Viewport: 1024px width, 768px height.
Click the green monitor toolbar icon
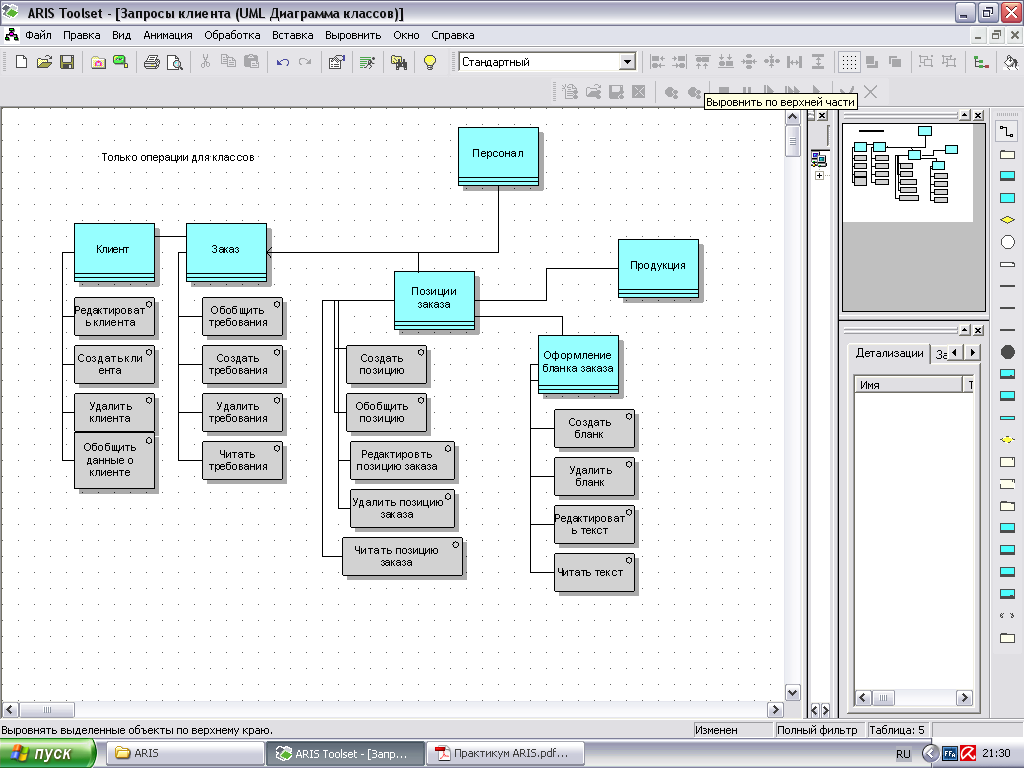120,62
